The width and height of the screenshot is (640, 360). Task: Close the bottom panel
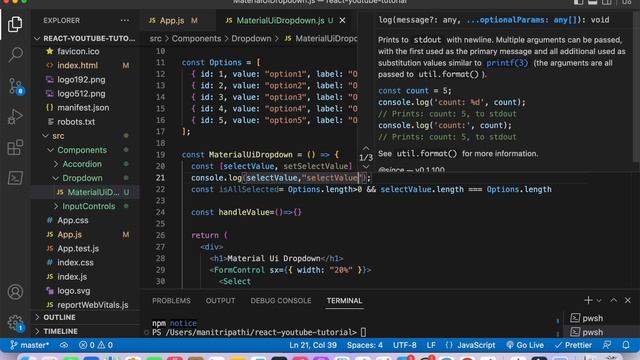[x=628, y=300]
